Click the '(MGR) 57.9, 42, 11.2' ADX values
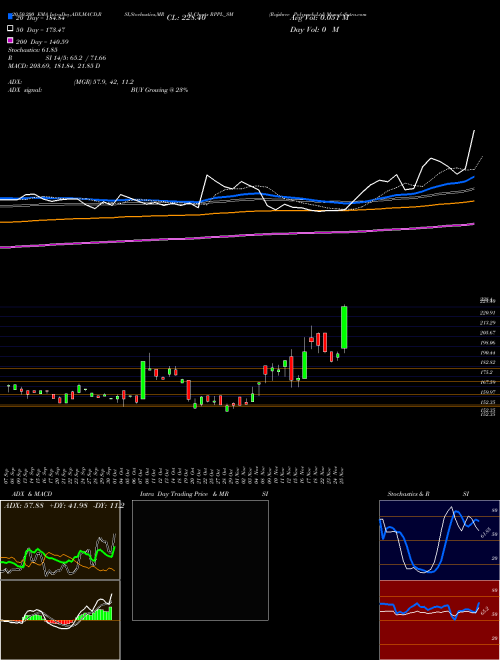Screen dimensions: 500x660 pos(104,82)
